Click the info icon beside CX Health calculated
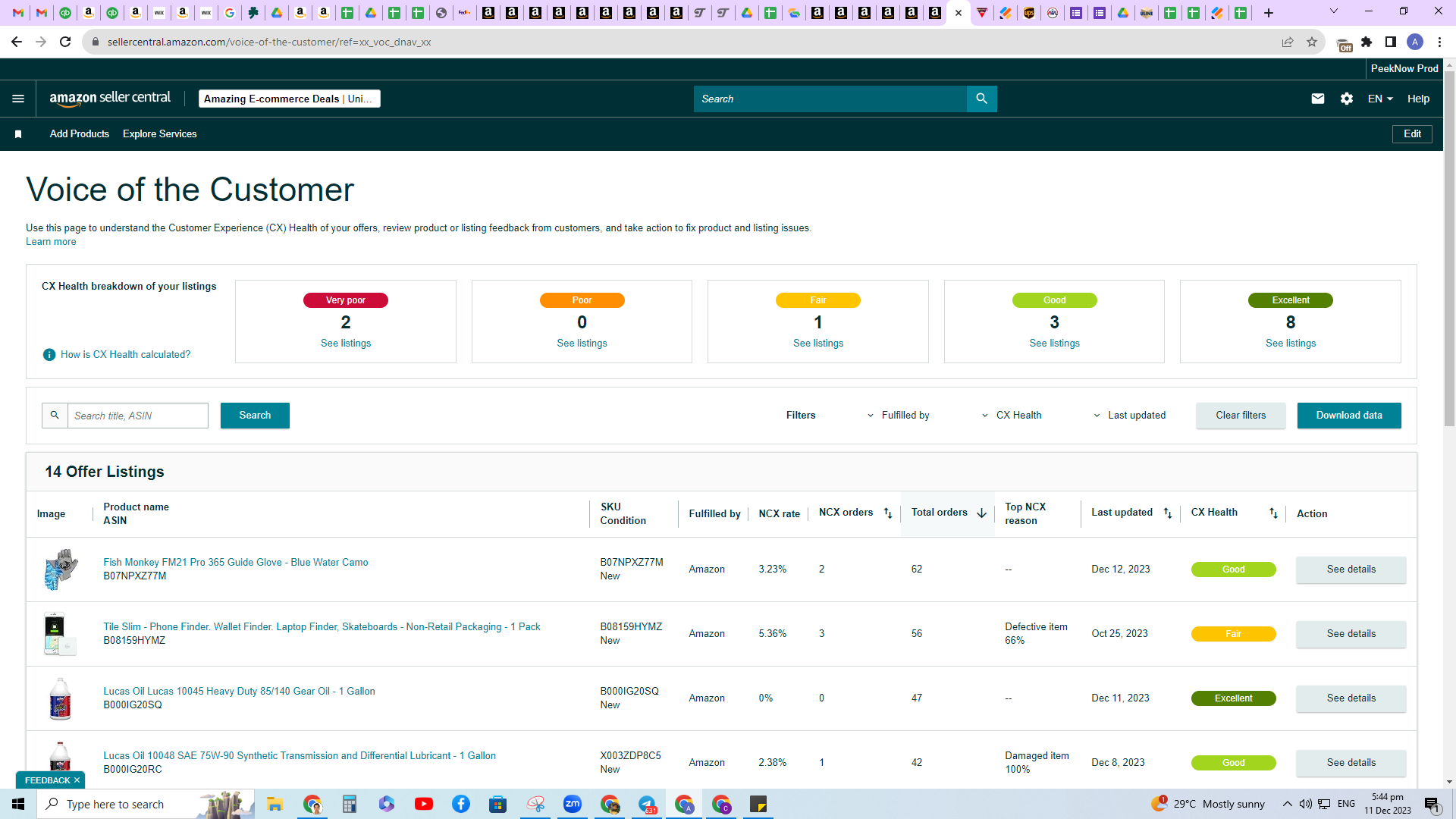The height and width of the screenshot is (819, 1456). 49,355
